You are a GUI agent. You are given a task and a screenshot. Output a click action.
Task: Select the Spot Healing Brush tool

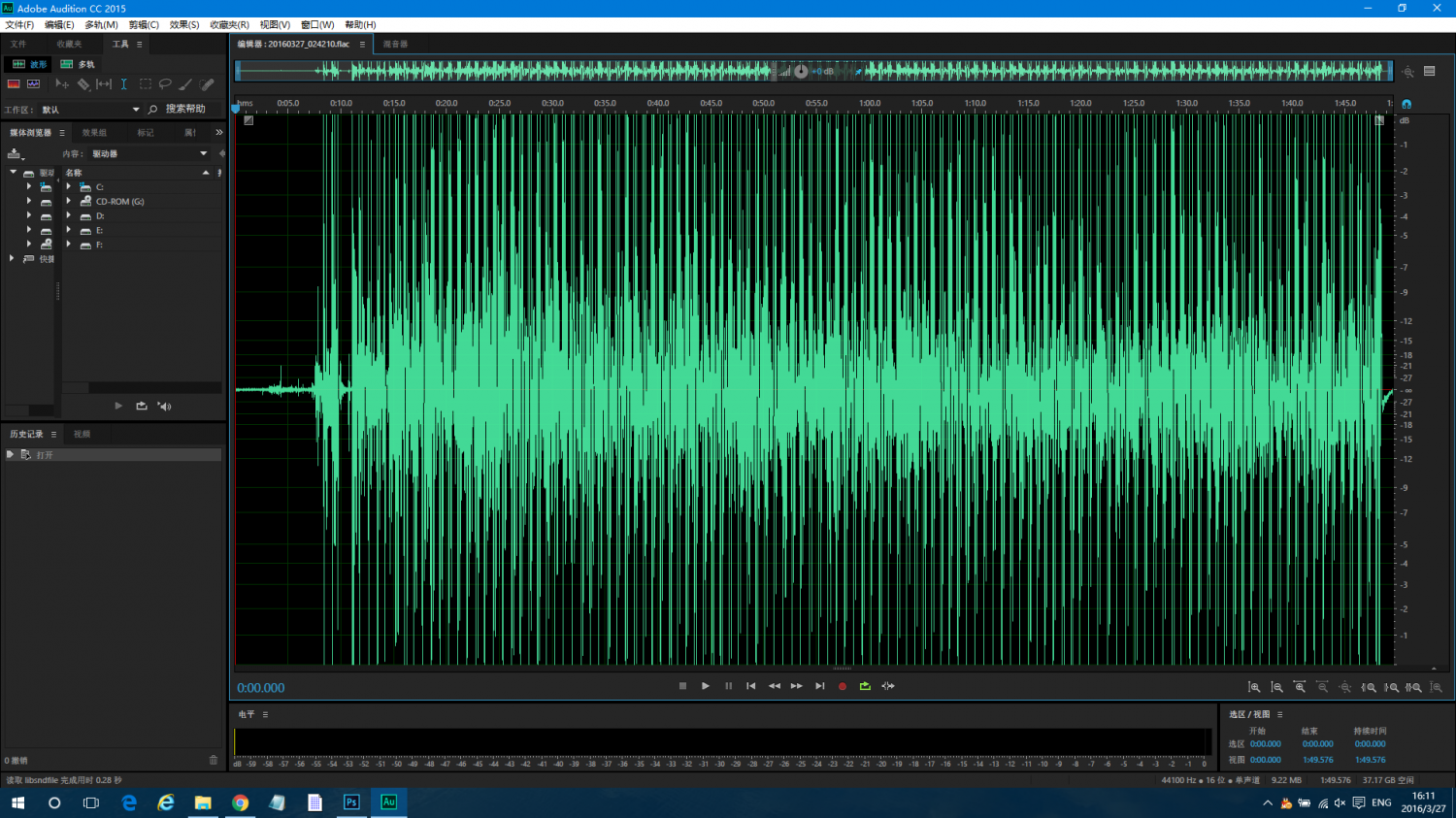pyautogui.click(x=207, y=84)
